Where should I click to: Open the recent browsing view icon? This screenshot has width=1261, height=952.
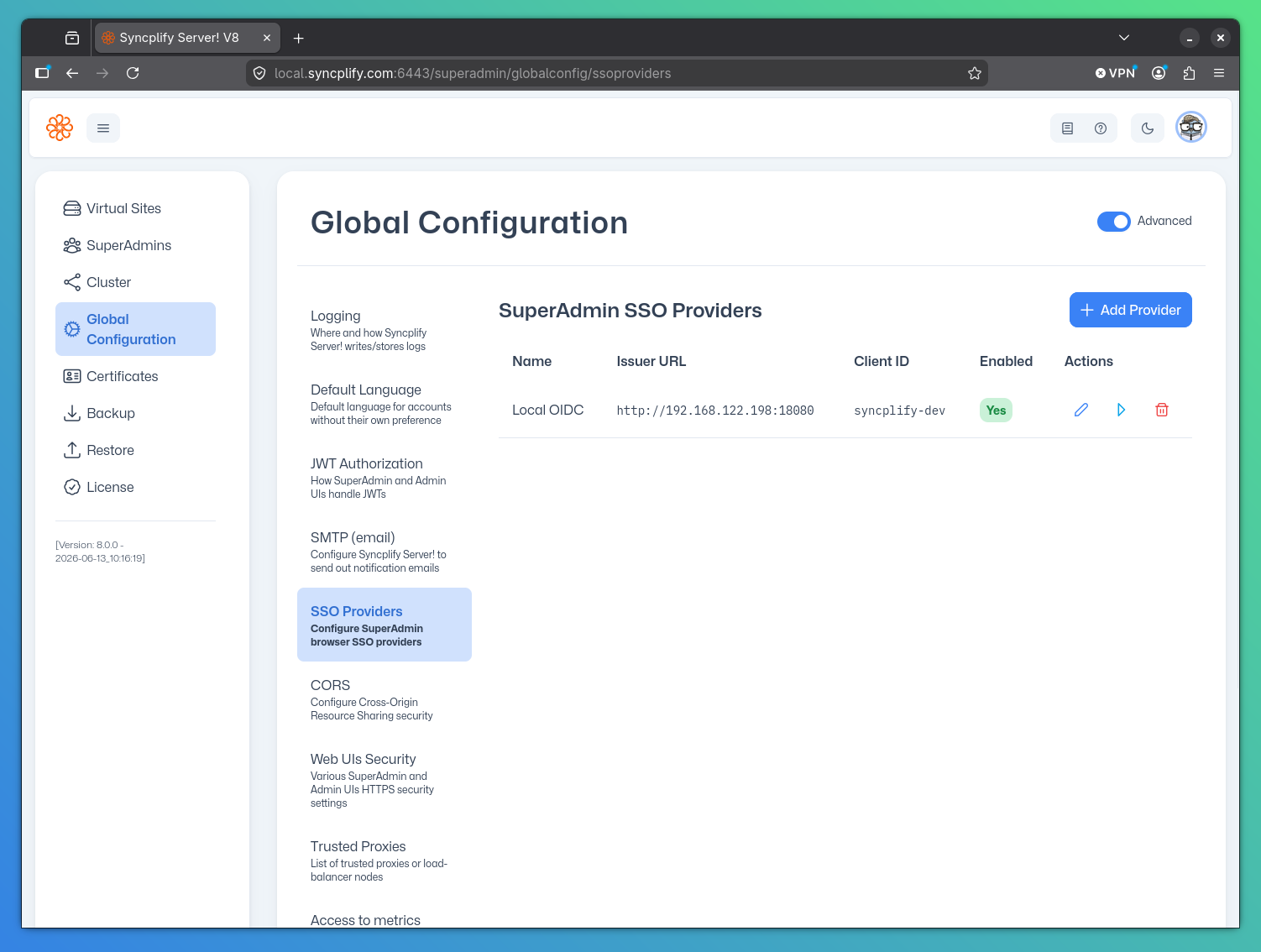click(72, 38)
